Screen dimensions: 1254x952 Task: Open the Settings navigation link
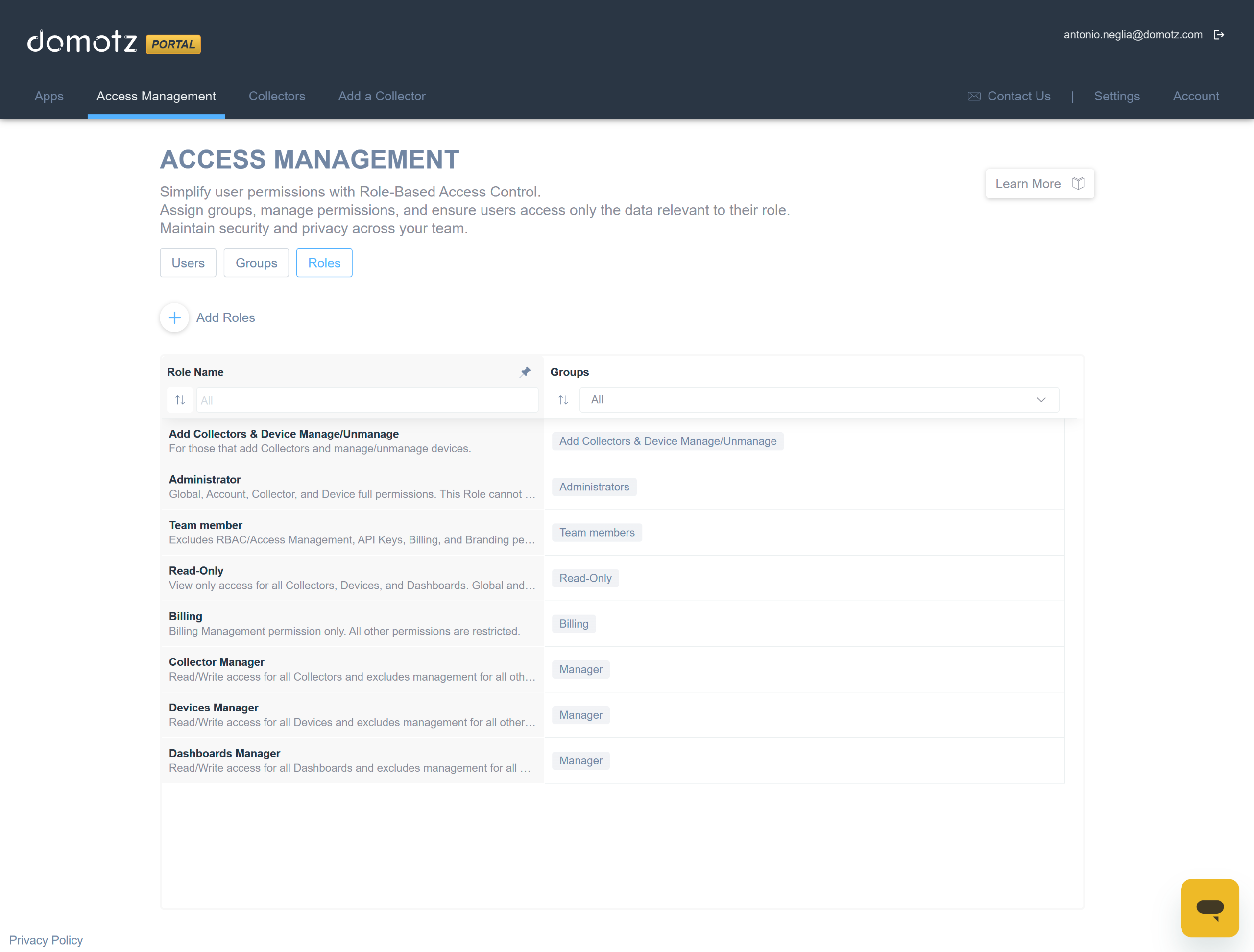point(1116,97)
